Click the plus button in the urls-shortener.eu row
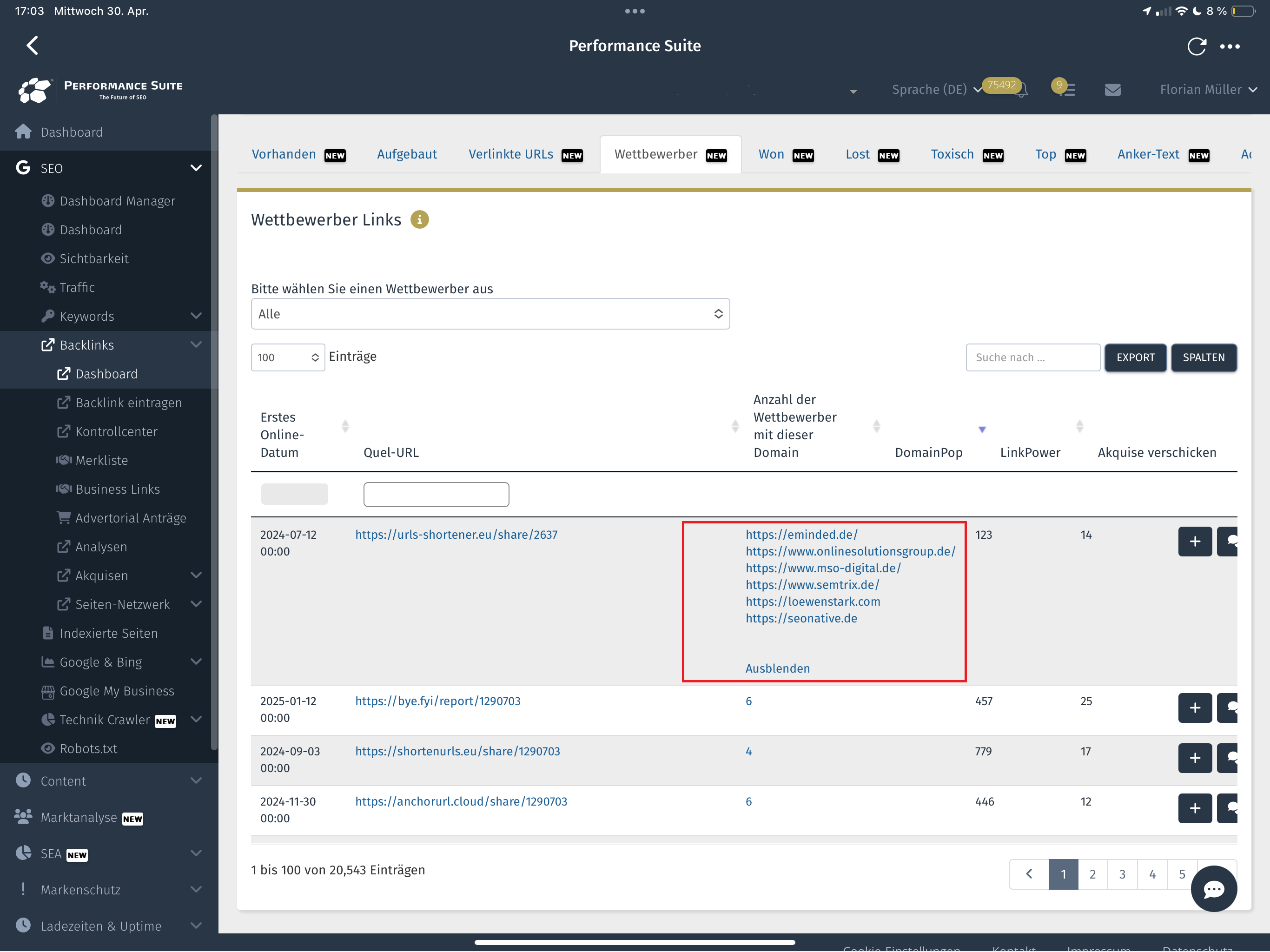This screenshot has width=1270, height=952. [x=1195, y=542]
